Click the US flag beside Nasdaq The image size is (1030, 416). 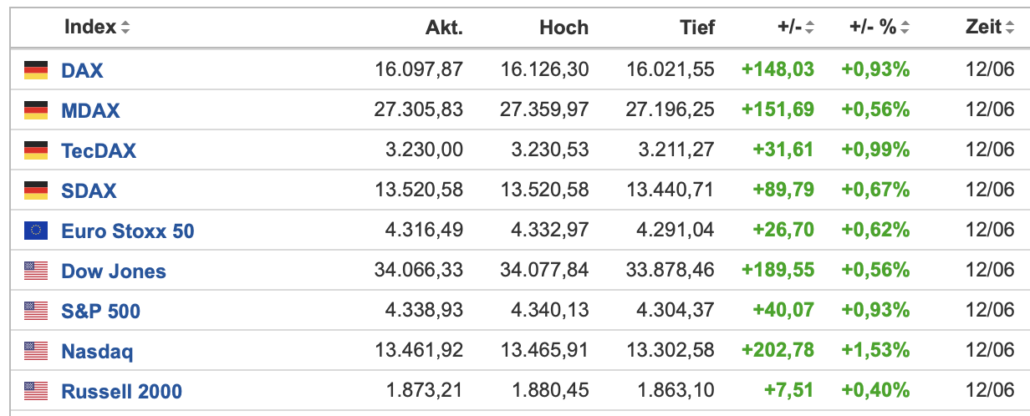tap(36, 351)
